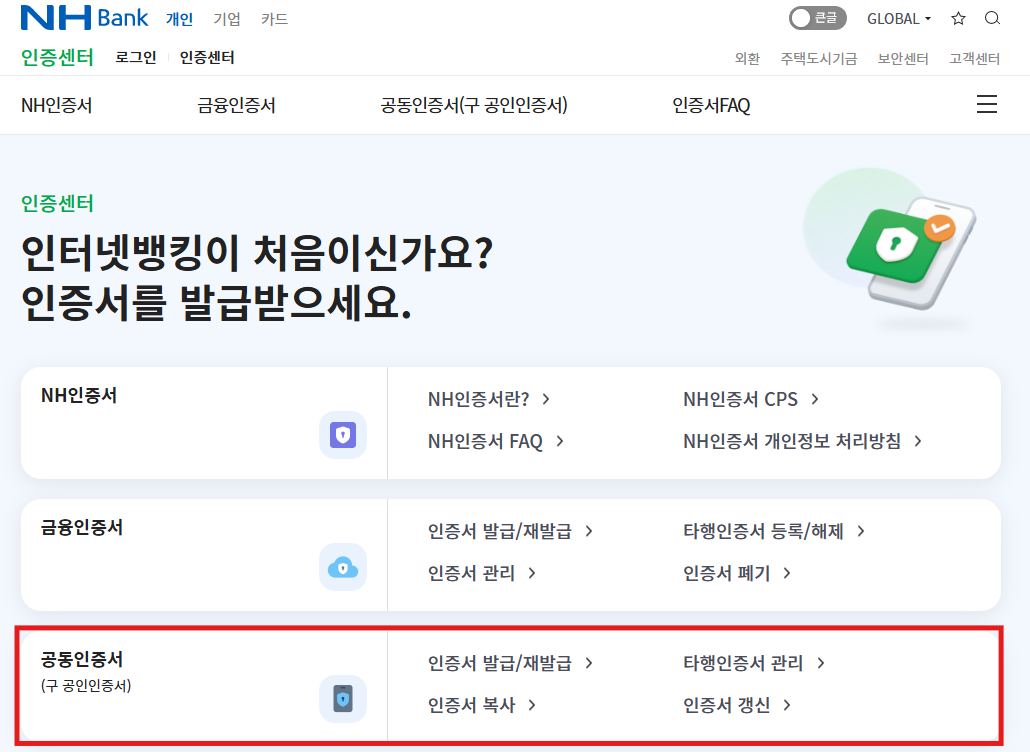The image size is (1030, 752).
Task: Go to 로그인 page
Action: click(136, 58)
